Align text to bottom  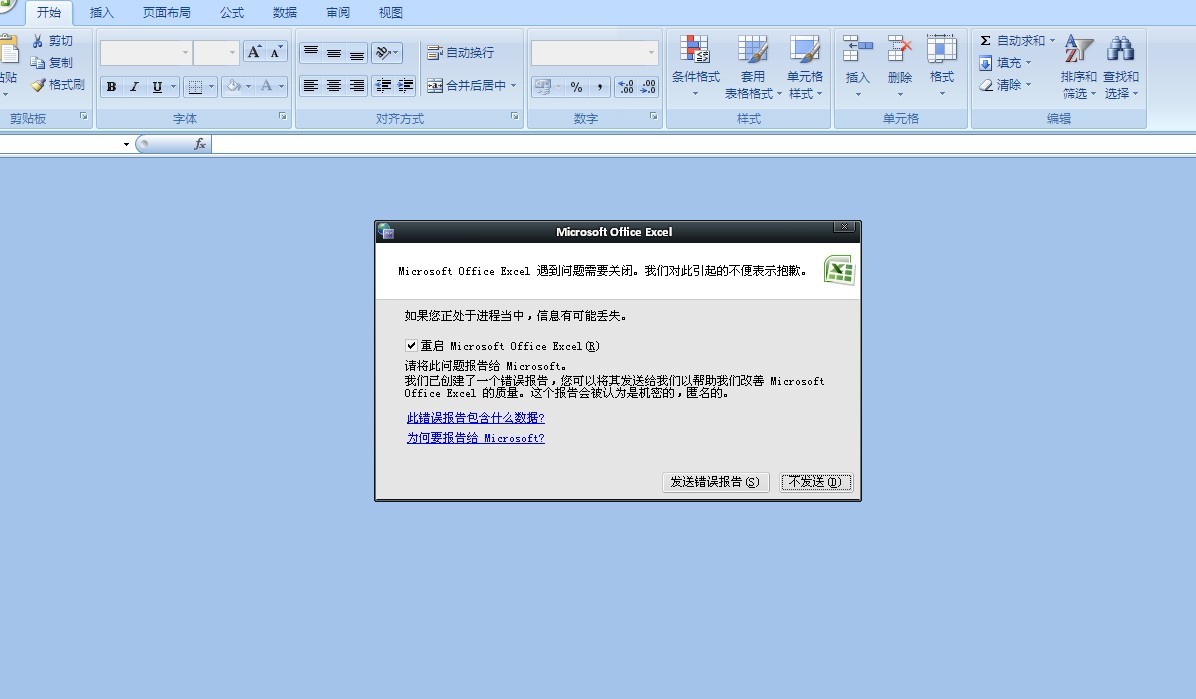[x=356, y=52]
